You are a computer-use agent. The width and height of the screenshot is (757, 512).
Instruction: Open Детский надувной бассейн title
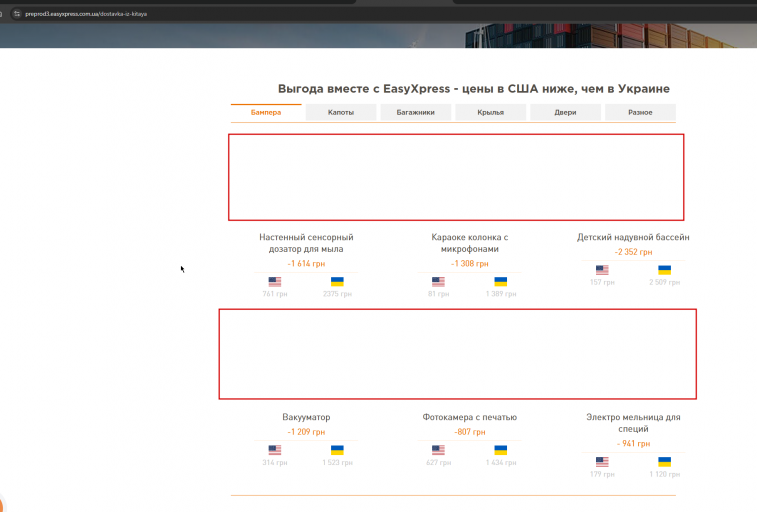[633, 237]
